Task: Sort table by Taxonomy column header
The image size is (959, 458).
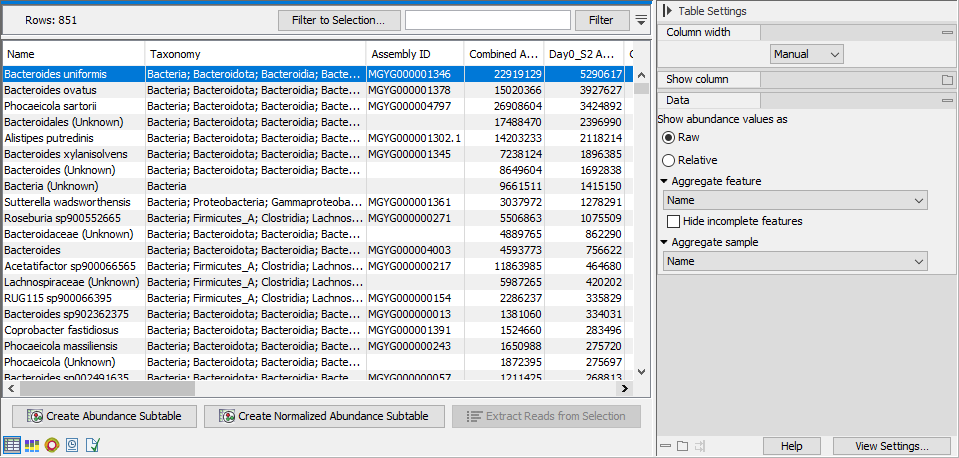Action: click(x=254, y=54)
